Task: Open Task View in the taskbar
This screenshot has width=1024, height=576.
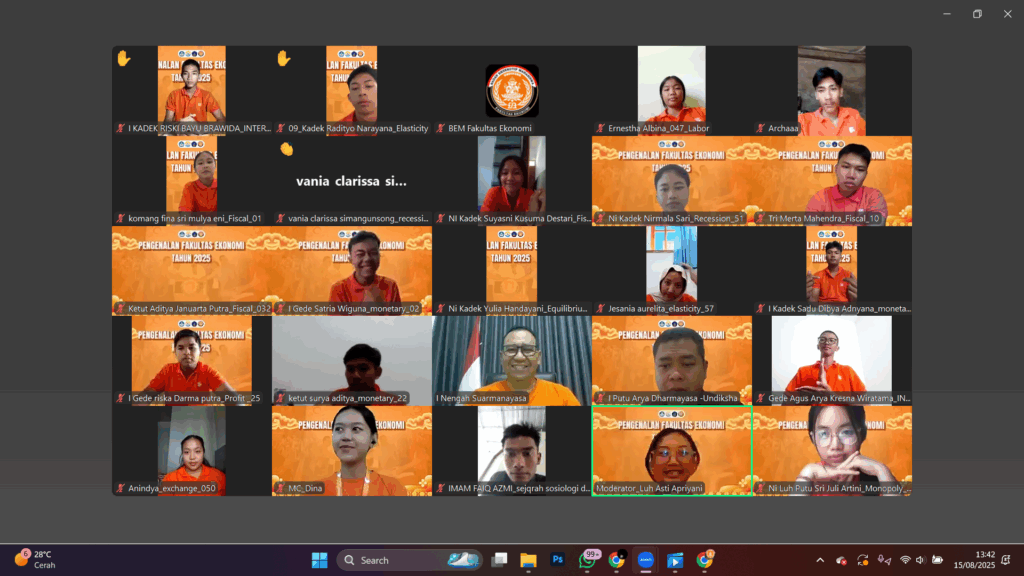Action: (499, 560)
